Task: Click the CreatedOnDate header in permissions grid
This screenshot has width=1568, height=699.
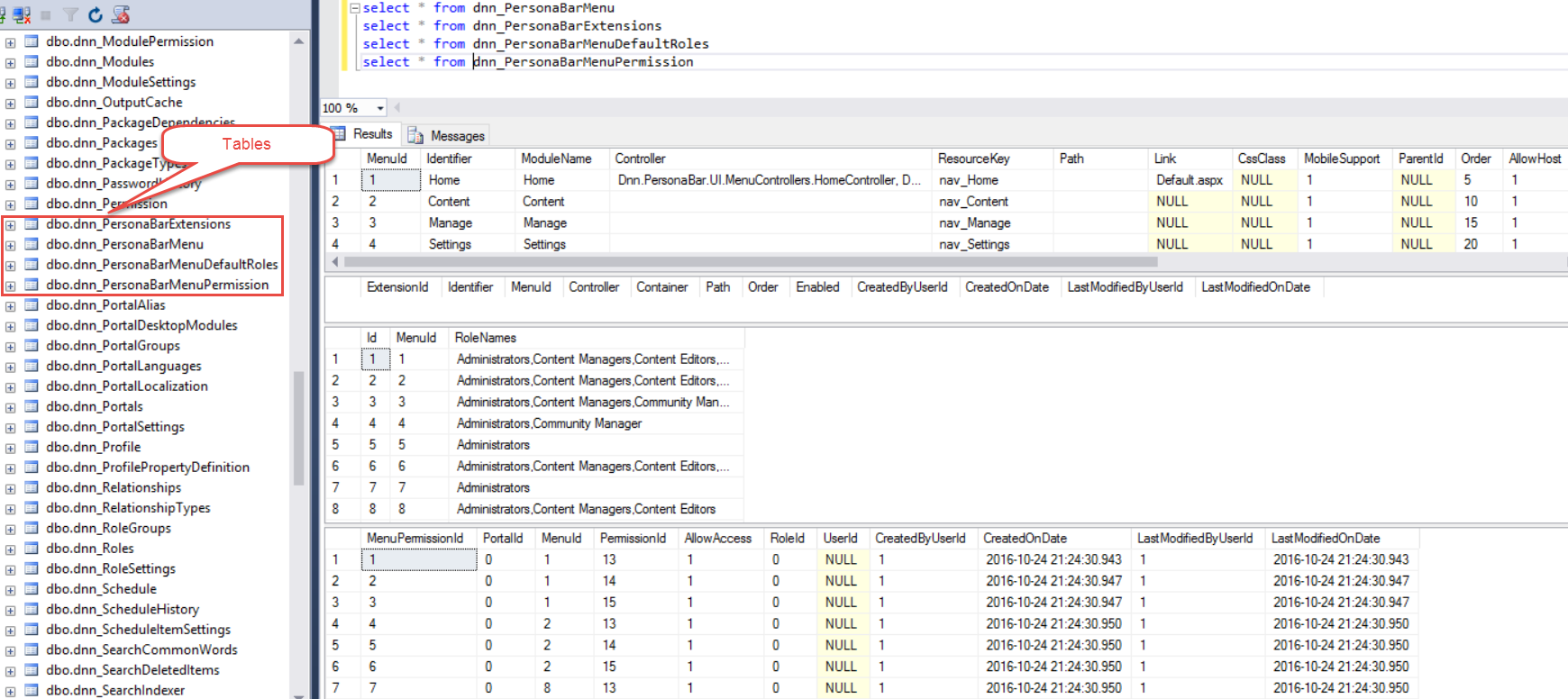Action: tap(1054, 539)
